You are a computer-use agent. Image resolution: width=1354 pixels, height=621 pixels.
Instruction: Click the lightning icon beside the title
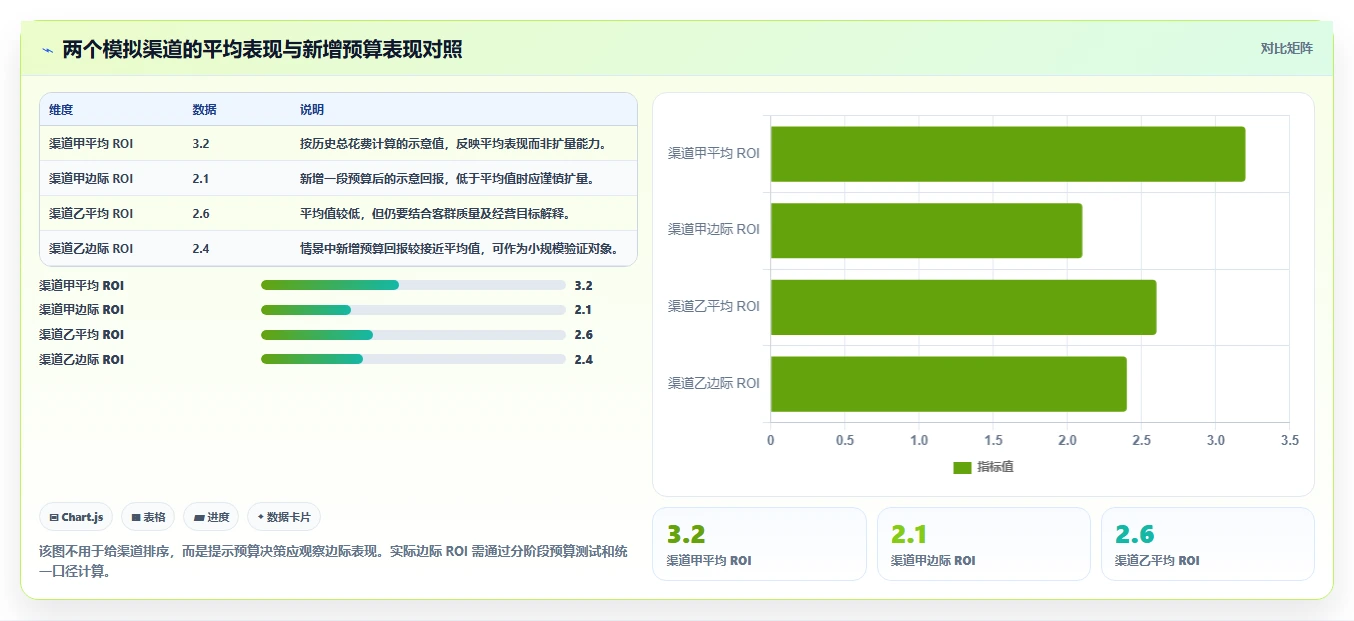pos(47,50)
